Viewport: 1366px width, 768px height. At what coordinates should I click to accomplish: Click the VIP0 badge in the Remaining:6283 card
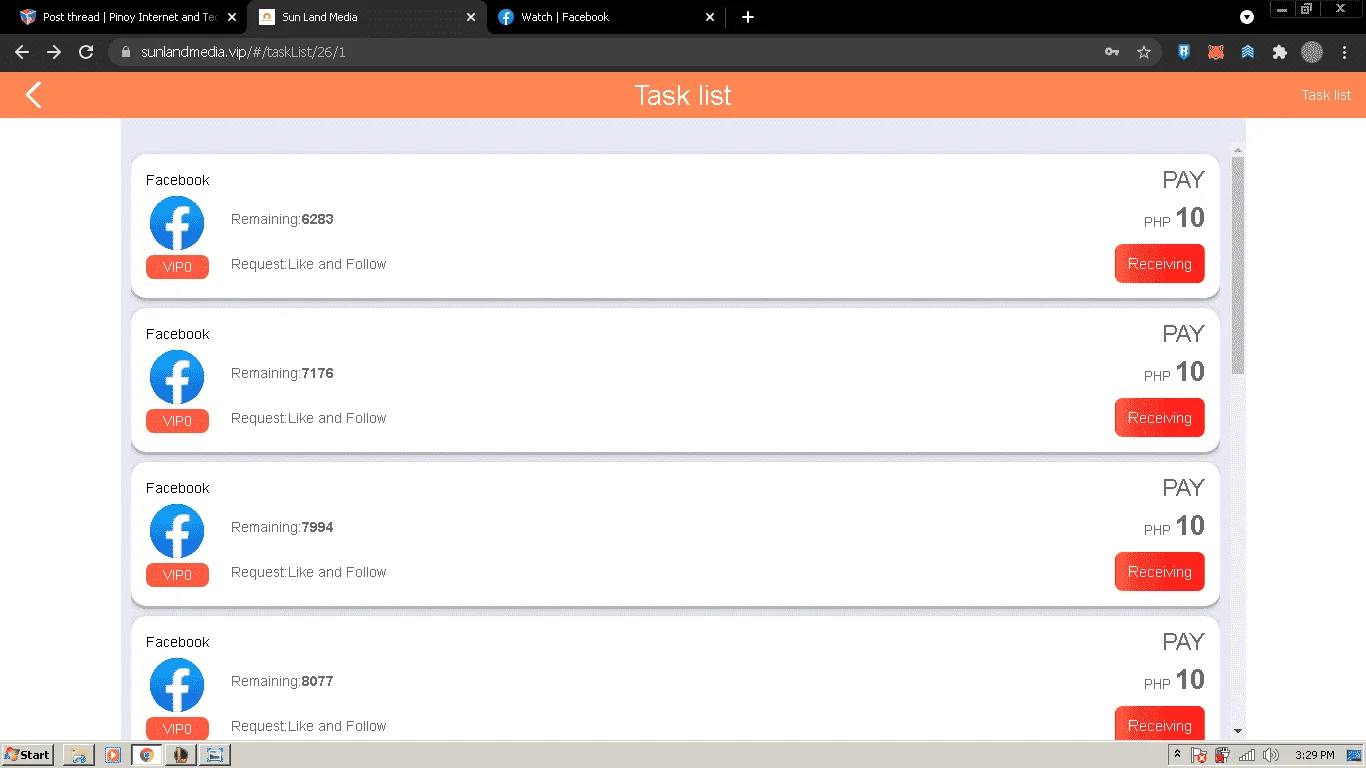coord(177,267)
